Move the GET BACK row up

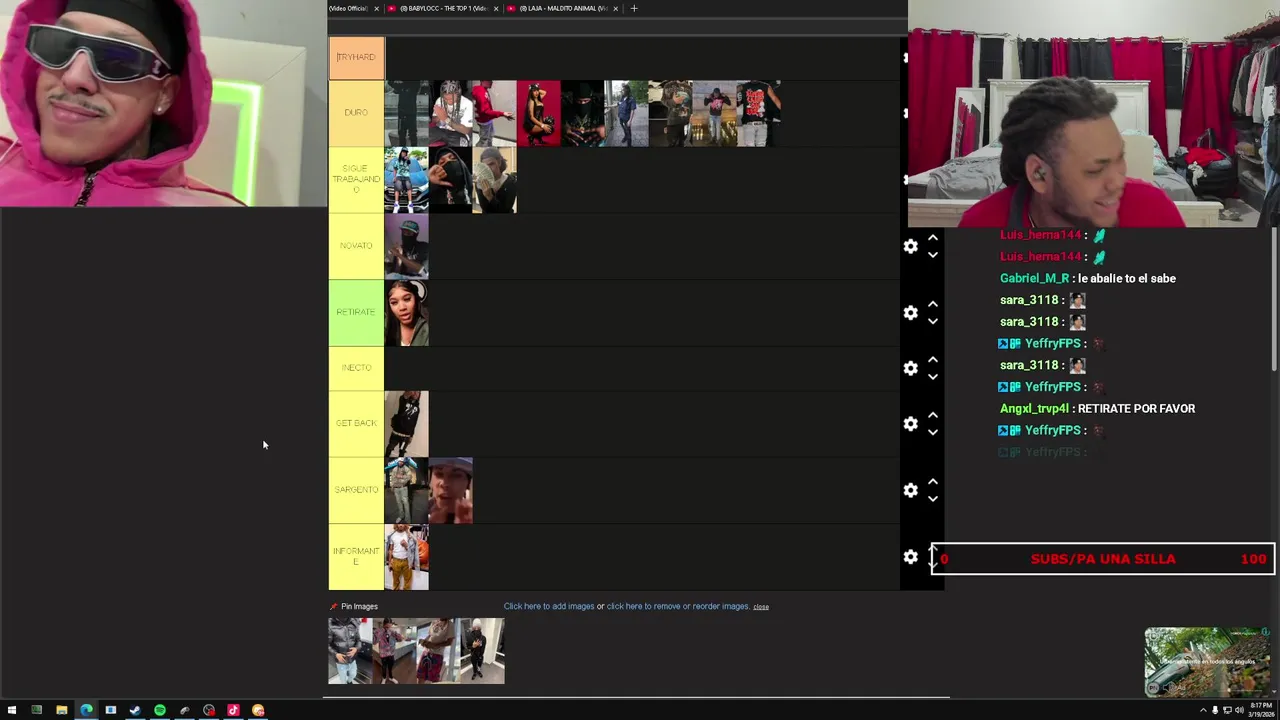click(x=932, y=415)
